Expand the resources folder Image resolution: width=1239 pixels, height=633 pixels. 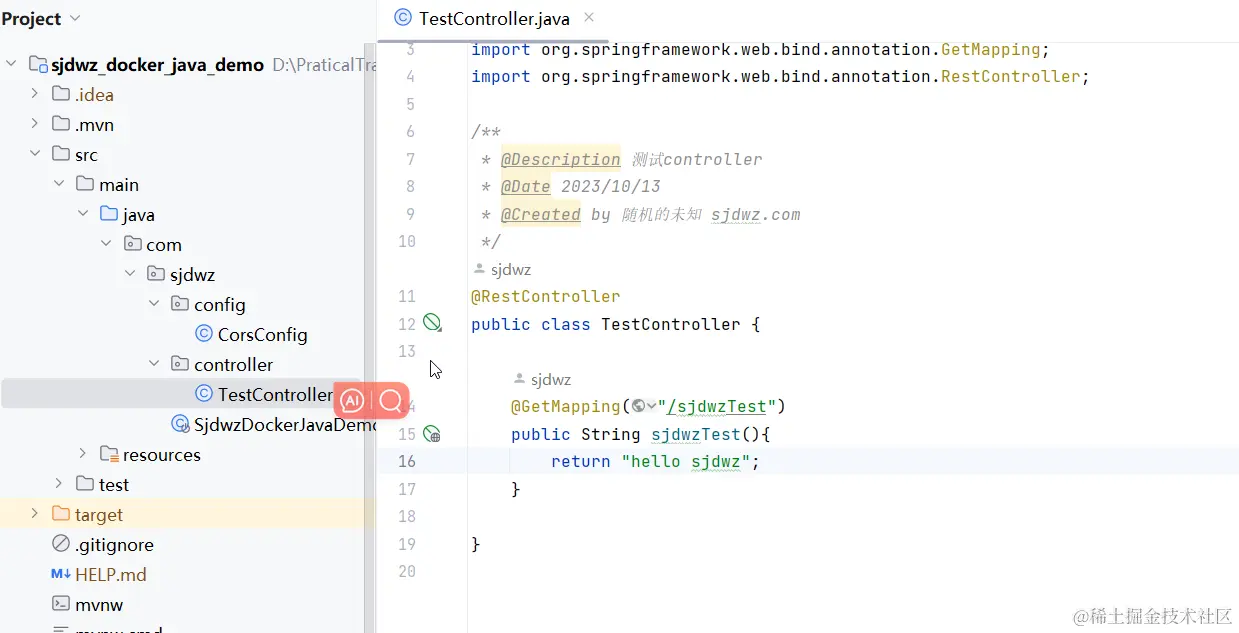(x=83, y=454)
